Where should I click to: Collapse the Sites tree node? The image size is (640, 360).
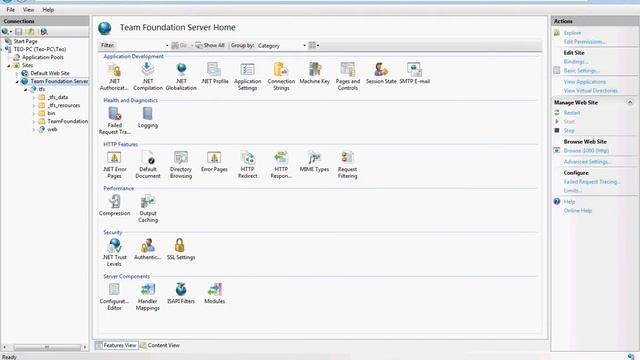9,65
